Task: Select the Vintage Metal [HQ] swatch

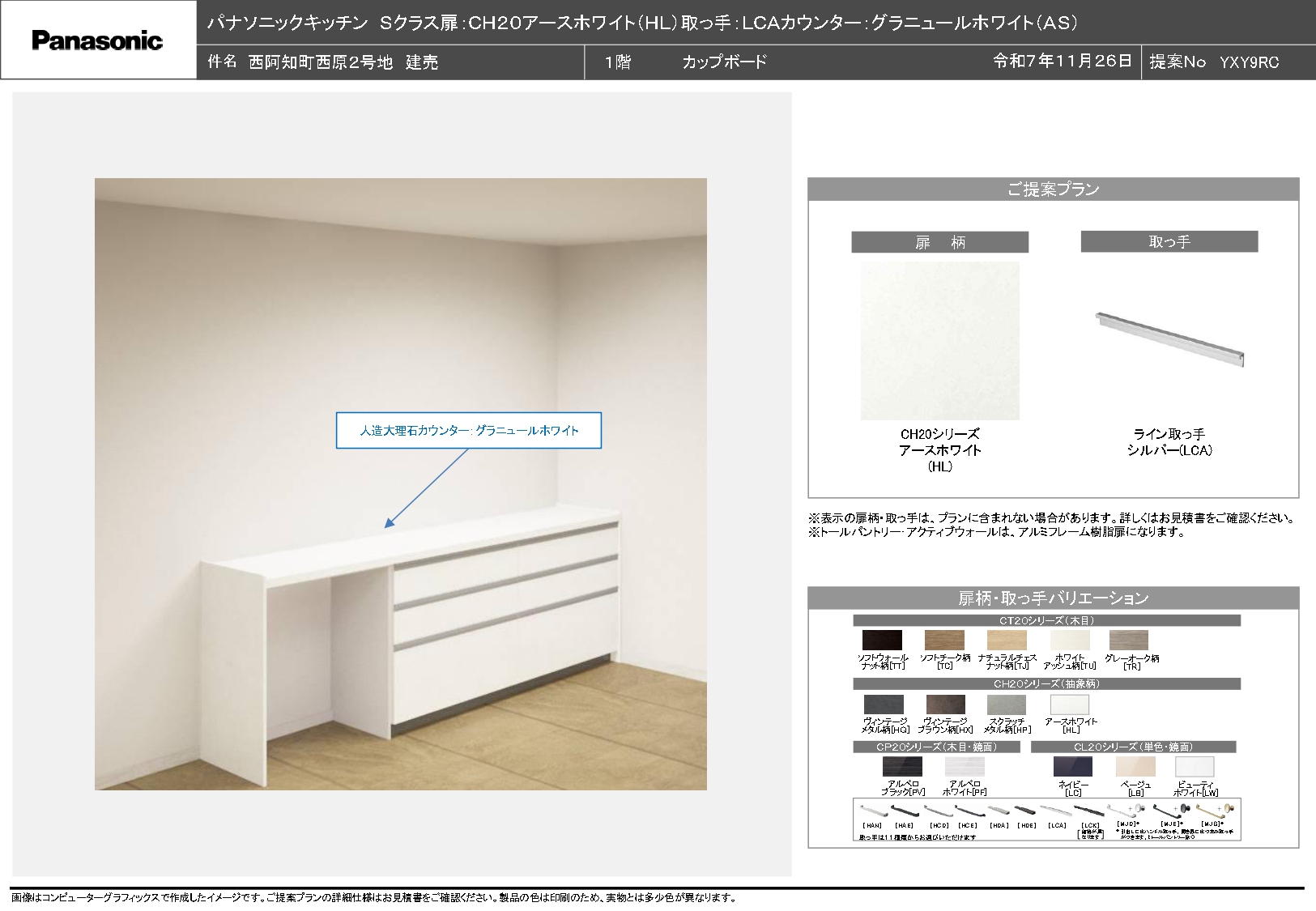Action: coord(884,705)
